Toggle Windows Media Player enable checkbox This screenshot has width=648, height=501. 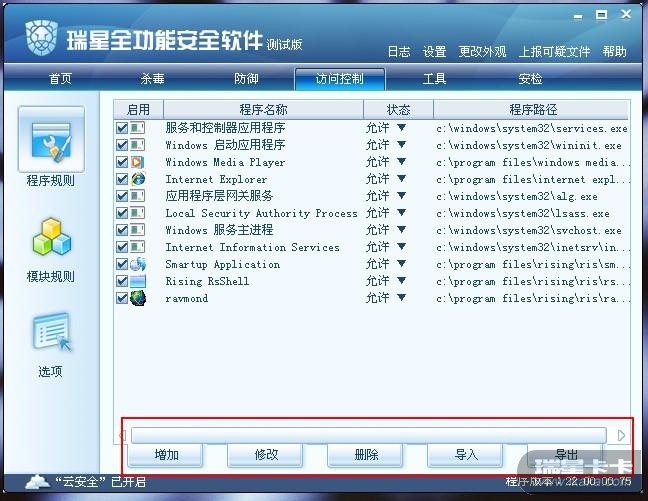point(122,162)
